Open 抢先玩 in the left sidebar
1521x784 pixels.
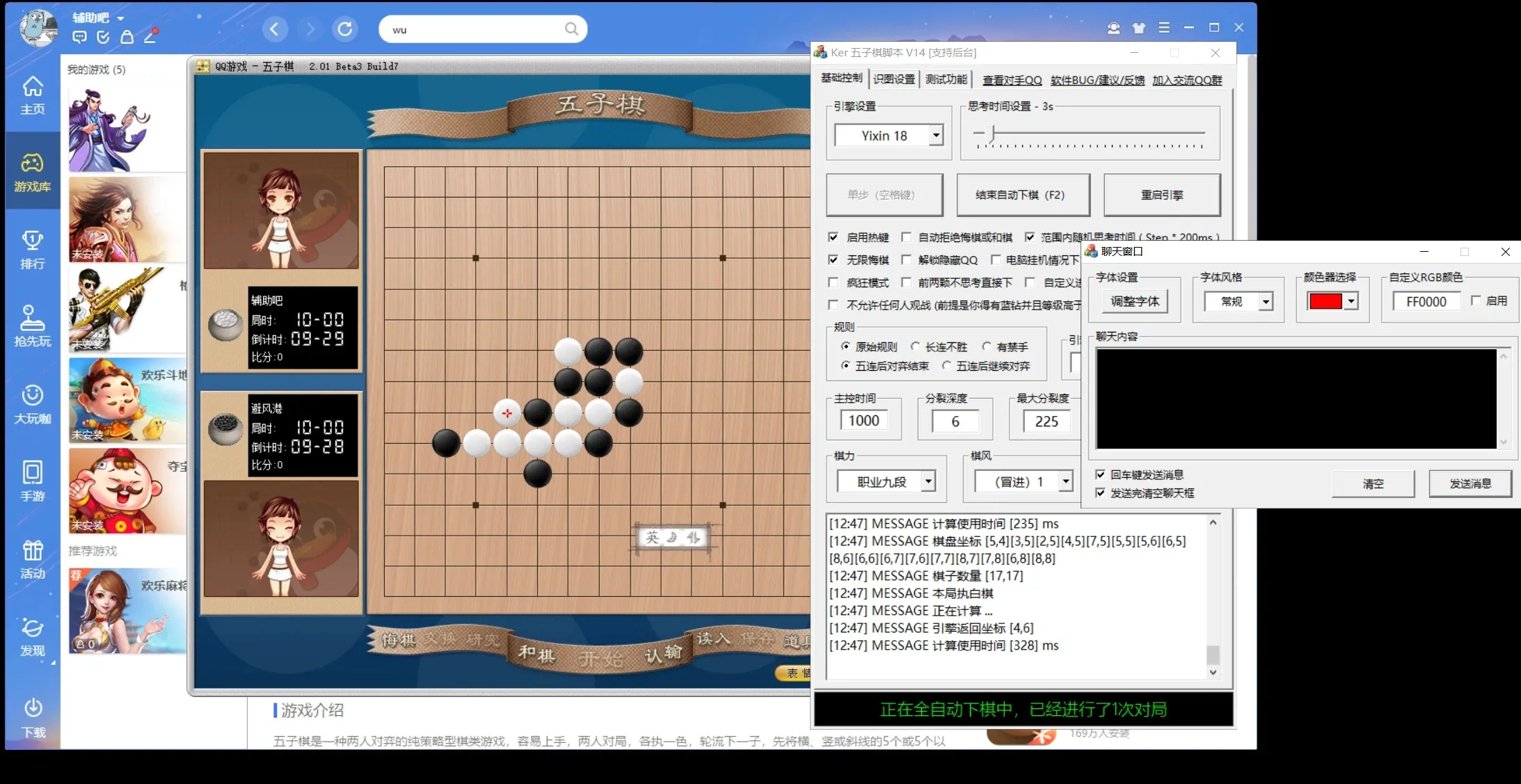point(33,327)
